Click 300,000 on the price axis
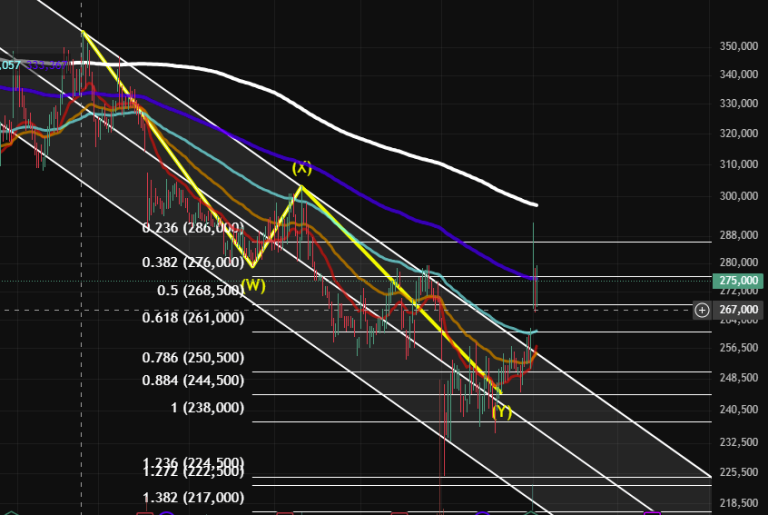This screenshot has height=515, width=768. [739, 196]
